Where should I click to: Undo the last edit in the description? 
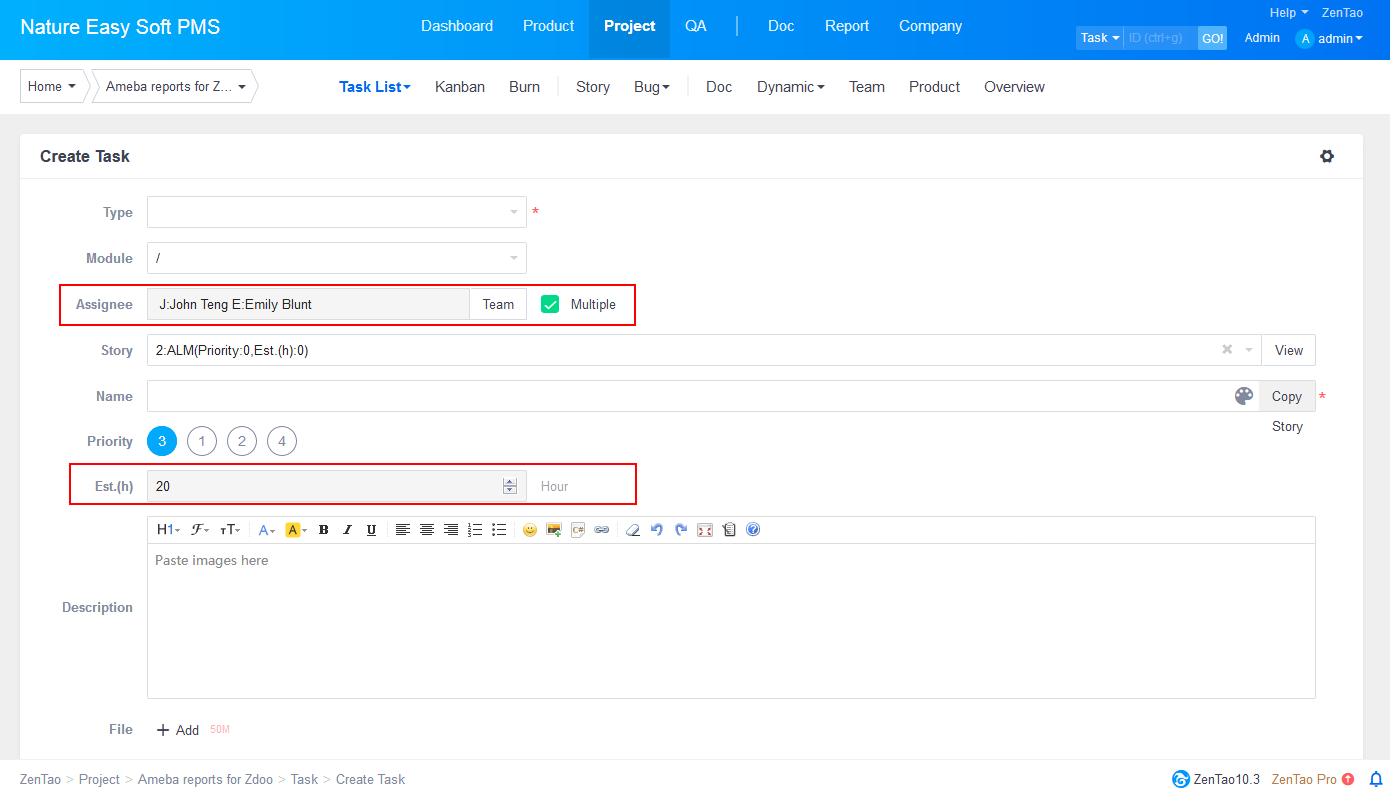pos(657,530)
